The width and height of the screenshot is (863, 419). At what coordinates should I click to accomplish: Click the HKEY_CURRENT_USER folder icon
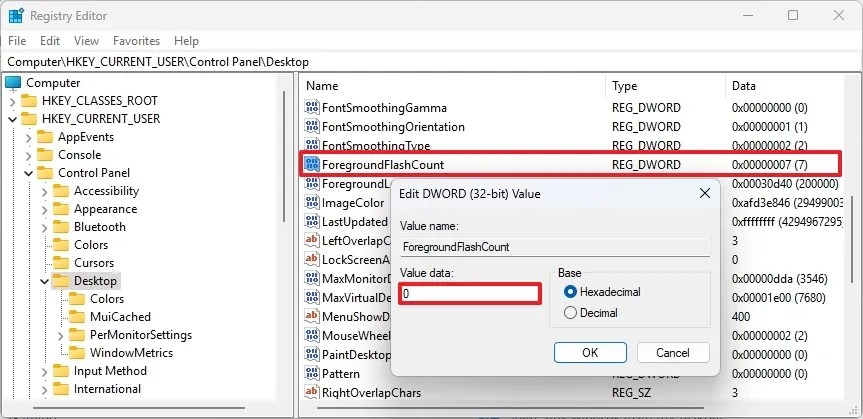click(29, 119)
